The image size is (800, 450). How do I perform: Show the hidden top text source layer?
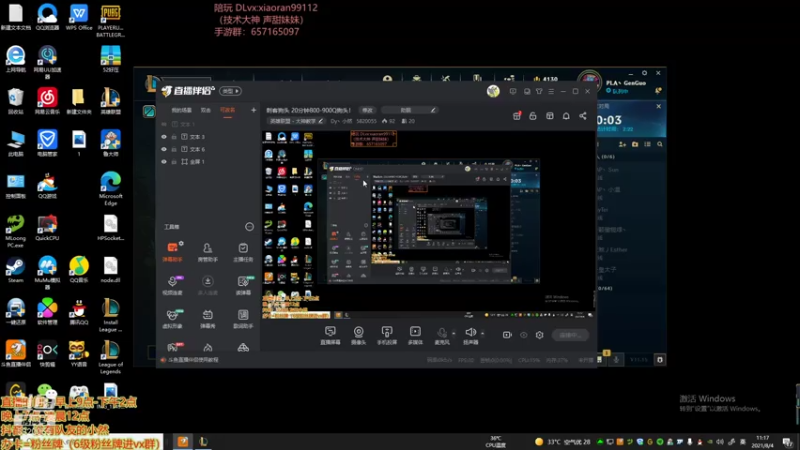(164, 124)
